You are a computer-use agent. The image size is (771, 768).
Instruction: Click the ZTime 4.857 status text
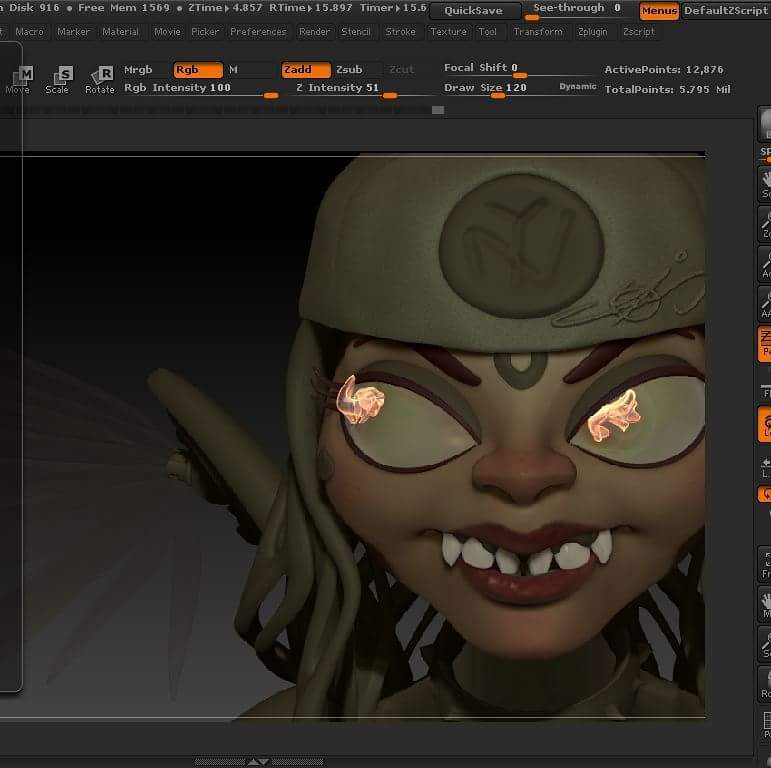point(225,8)
